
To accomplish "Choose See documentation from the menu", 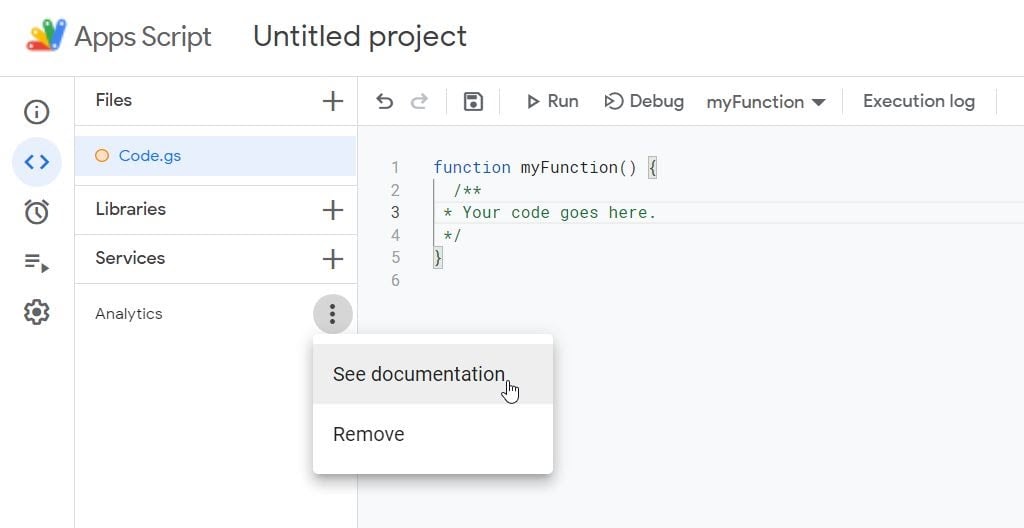I will point(419,374).
